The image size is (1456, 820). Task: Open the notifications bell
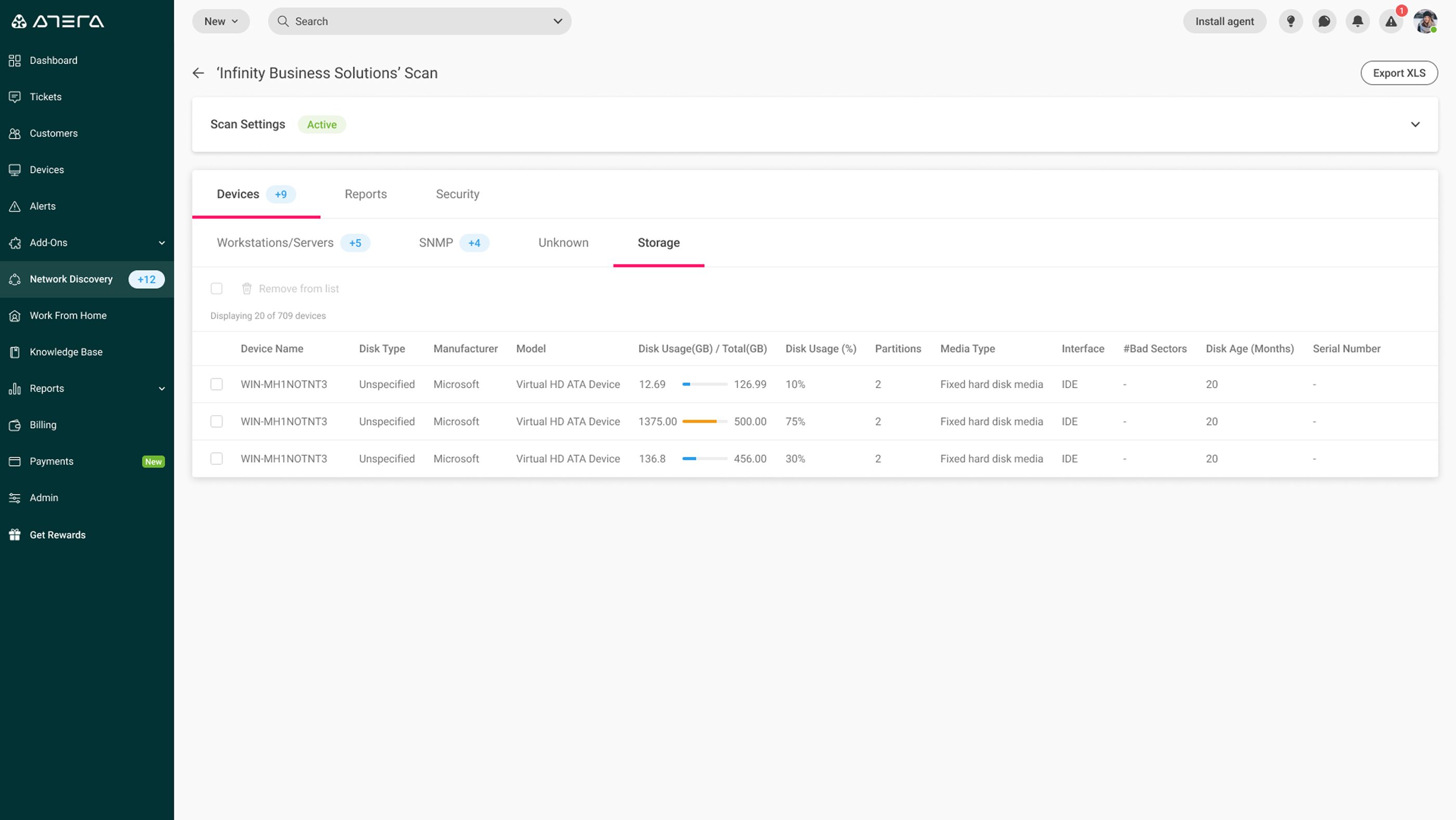point(1358,21)
